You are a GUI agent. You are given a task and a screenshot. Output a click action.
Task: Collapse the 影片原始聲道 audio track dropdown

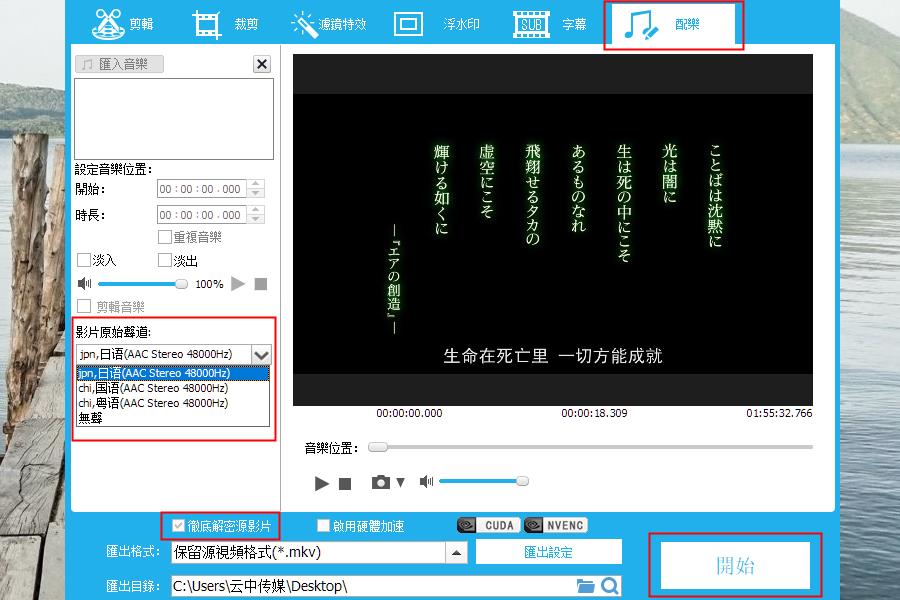pos(261,354)
